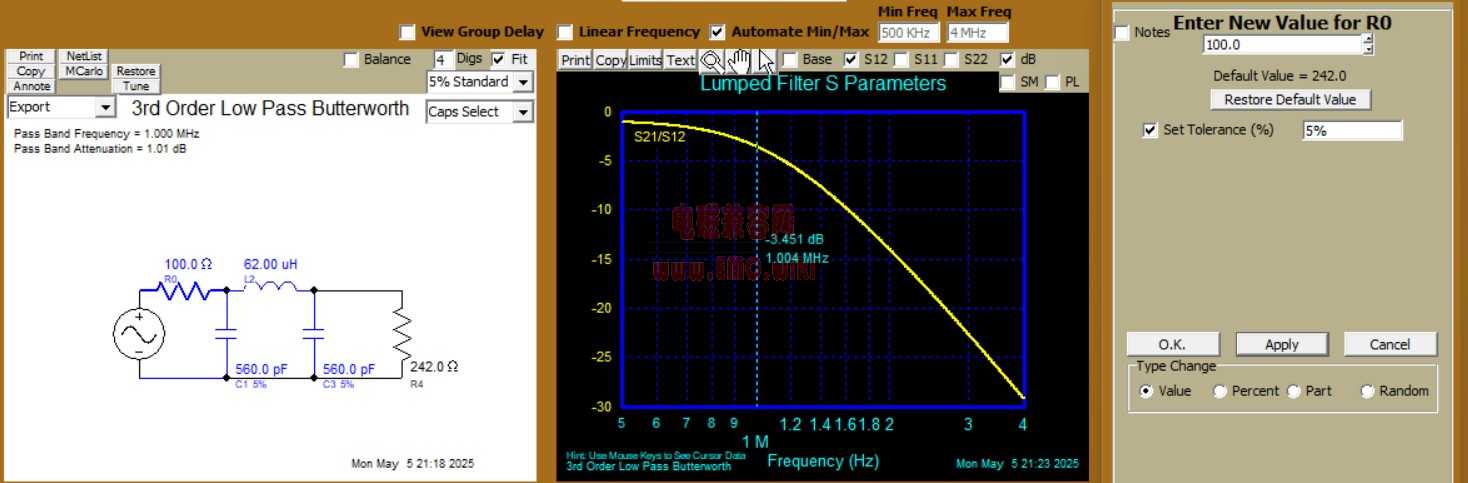Click plot panel Print button

point(575,60)
